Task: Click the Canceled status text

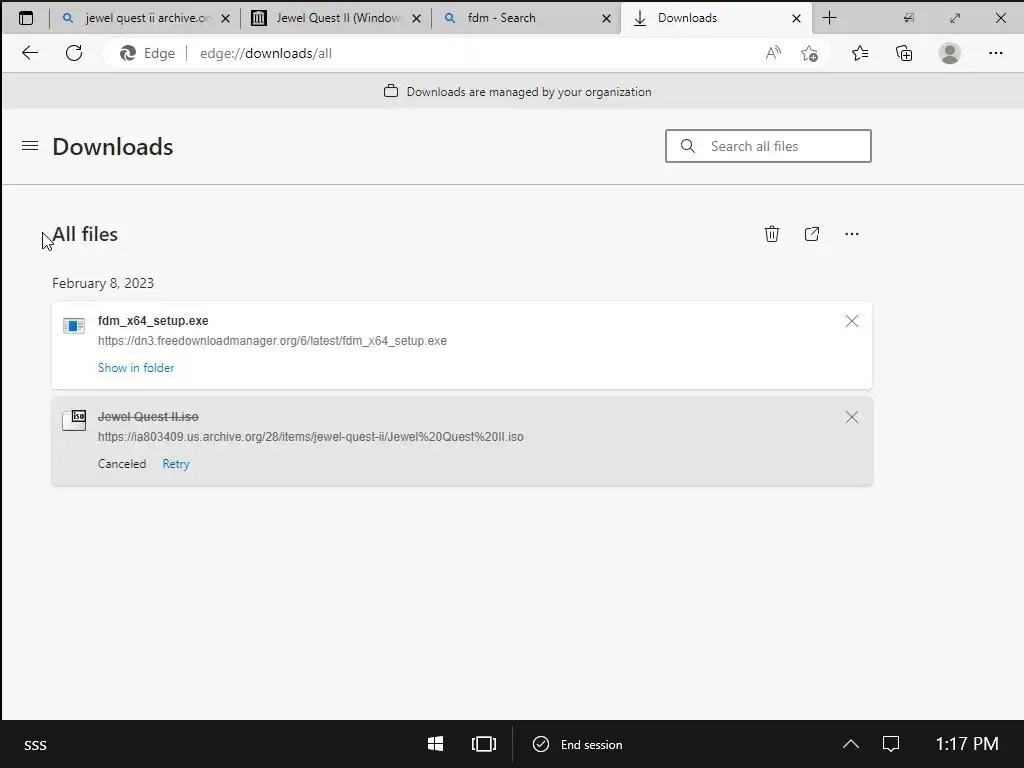Action: click(121, 464)
